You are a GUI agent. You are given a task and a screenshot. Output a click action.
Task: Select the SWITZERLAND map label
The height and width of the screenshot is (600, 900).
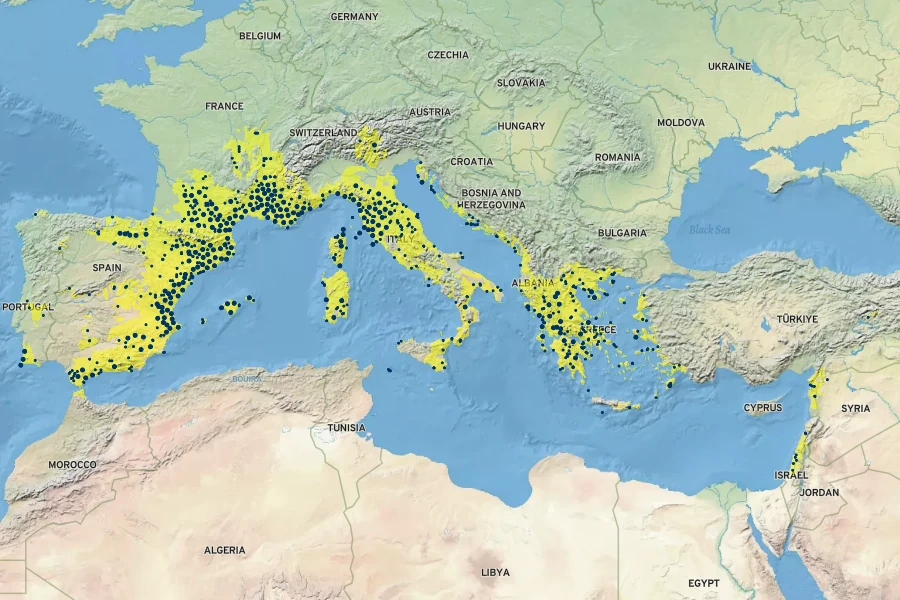323,132
